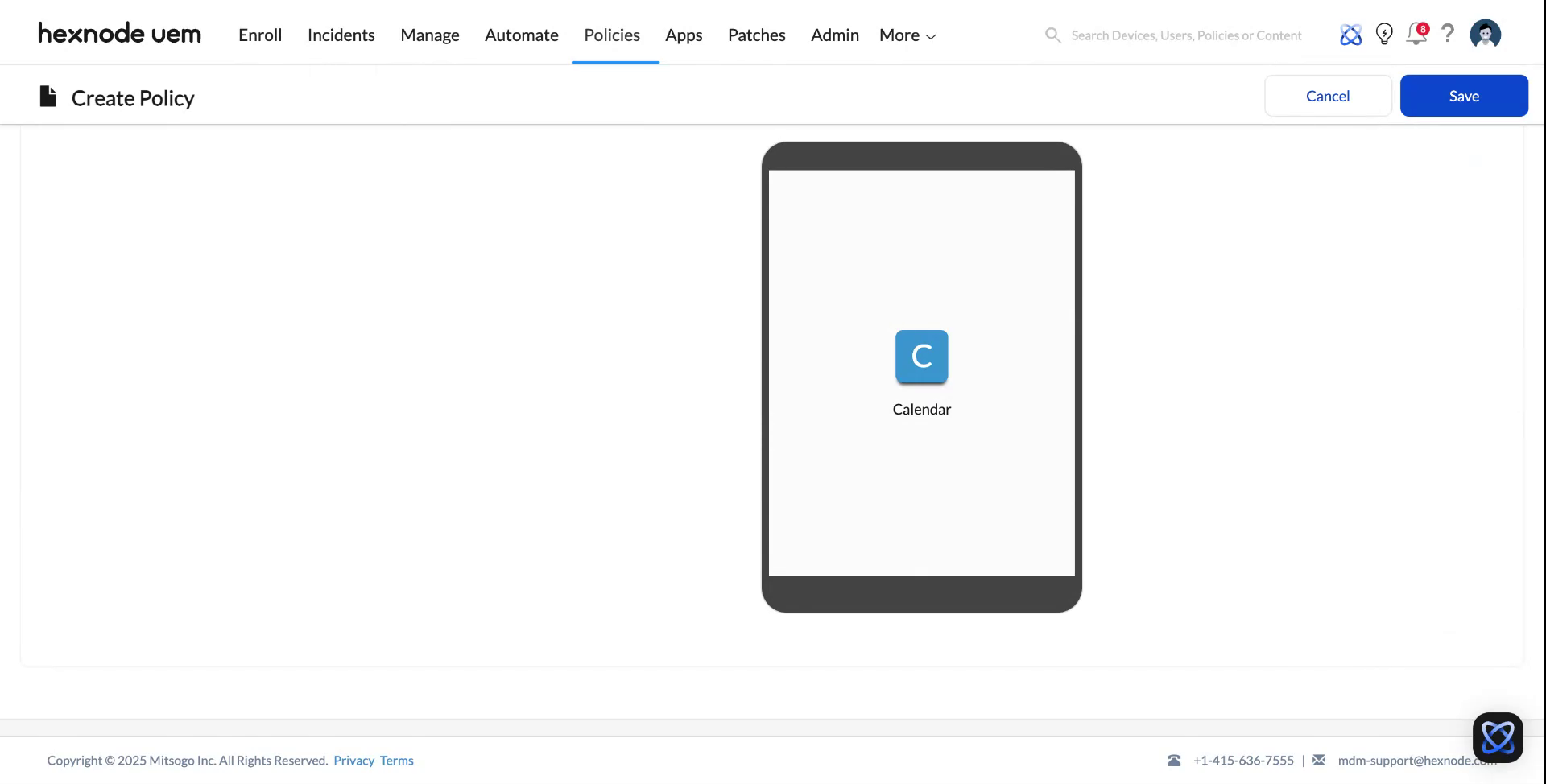Expand the More navigation dropdown
Image resolution: width=1546 pixels, height=784 pixels.
905,35
